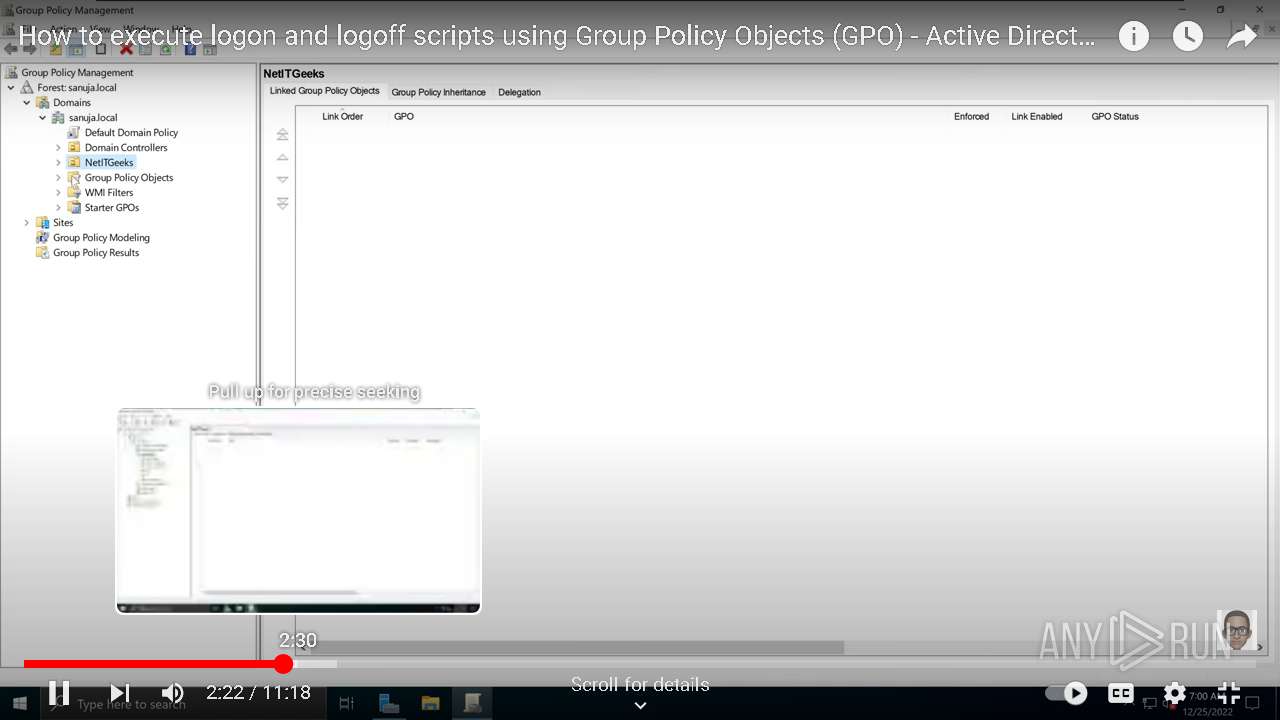Click the red progress bar scrubber

284,664
